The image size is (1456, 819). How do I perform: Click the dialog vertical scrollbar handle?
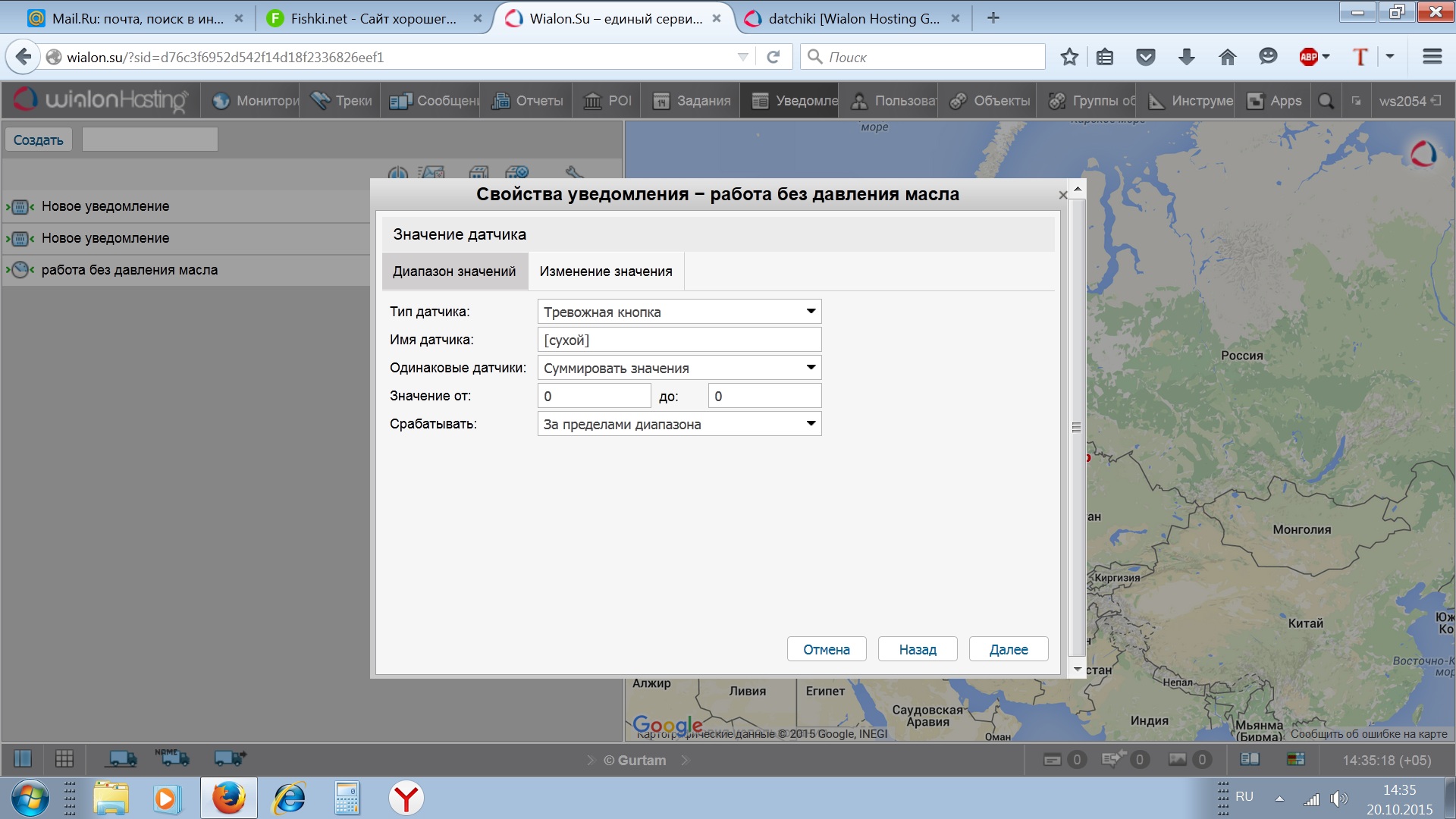point(1076,427)
